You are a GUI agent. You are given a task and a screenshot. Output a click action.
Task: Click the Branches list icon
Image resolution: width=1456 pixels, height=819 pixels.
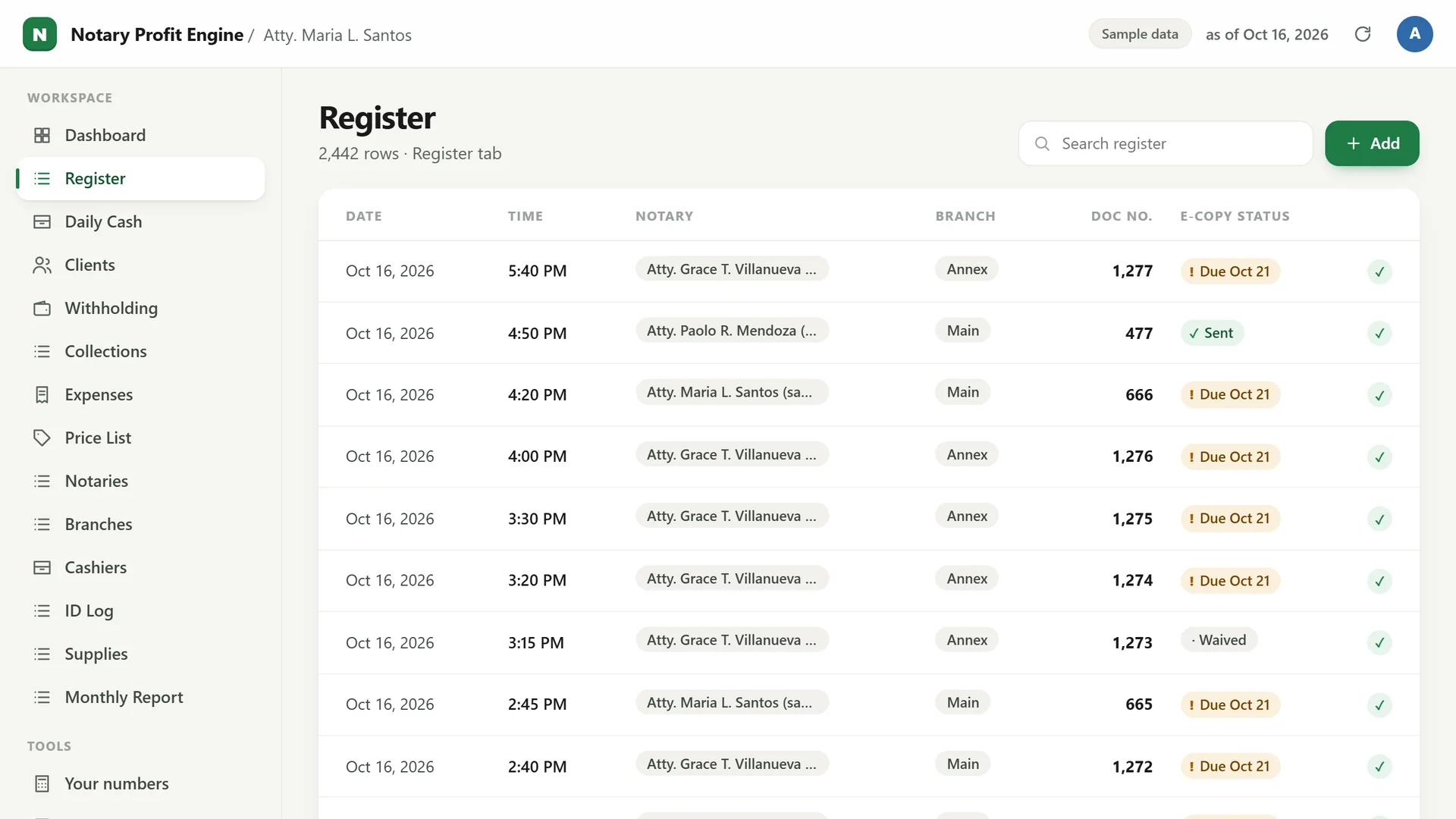[x=42, y=524]
